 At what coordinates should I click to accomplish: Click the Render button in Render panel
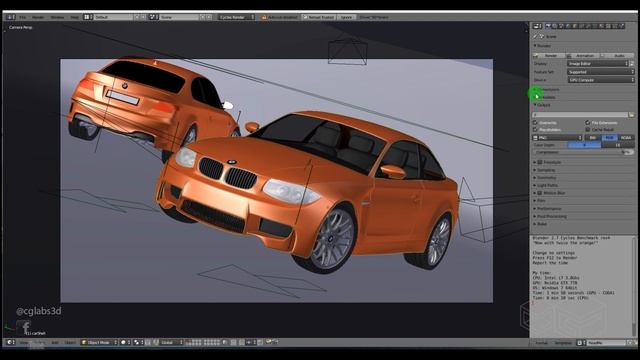pos(549,56)
